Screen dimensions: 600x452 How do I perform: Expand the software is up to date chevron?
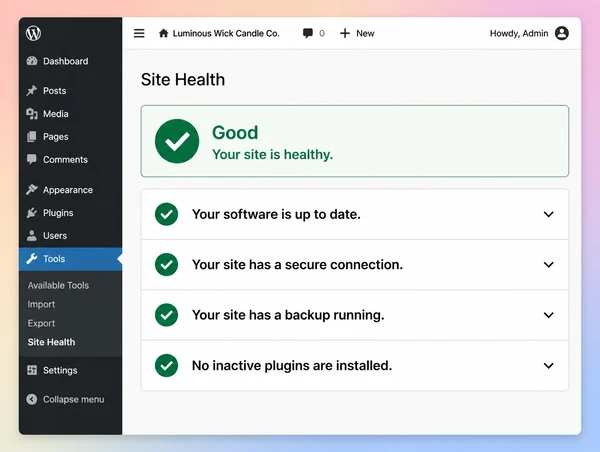[549, 214]
